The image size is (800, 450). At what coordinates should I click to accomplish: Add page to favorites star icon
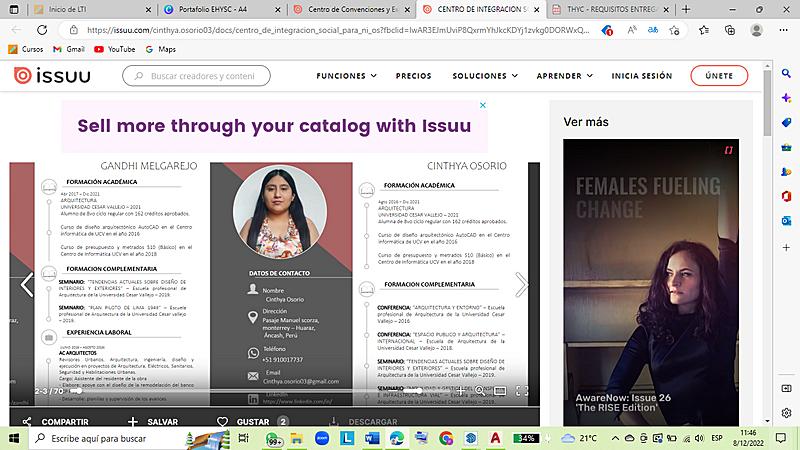point(674,30)
